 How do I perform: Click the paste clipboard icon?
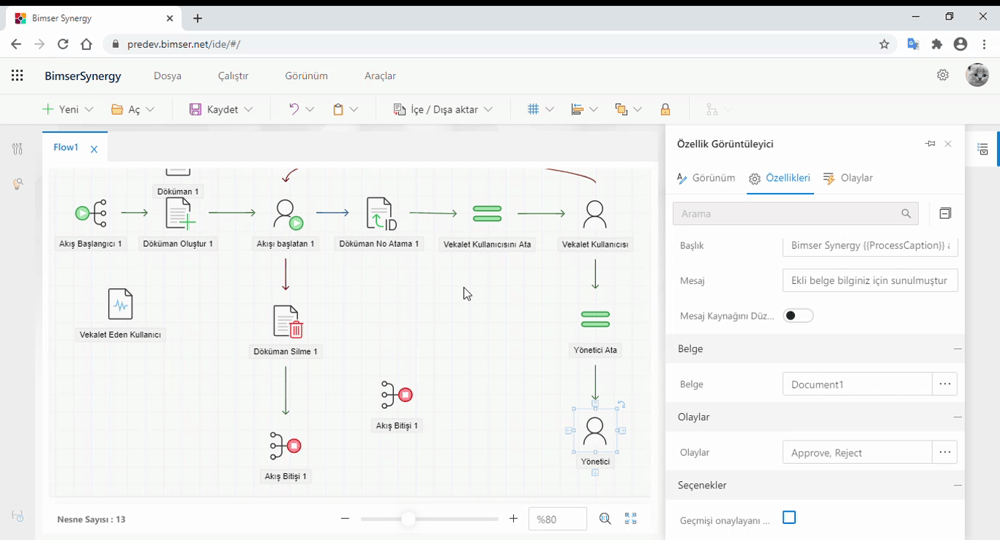tap(338, 109)
